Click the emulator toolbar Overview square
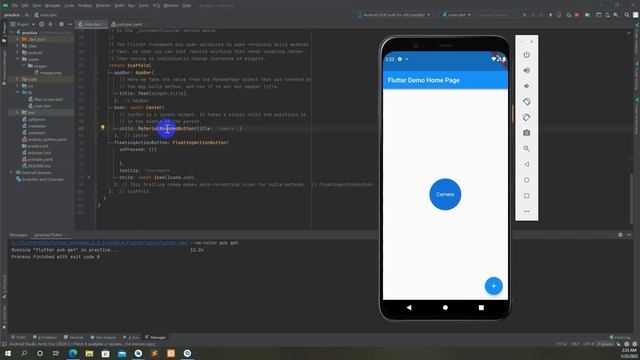The width and height of the screenshot is (640, 360). tap(527, 196)
